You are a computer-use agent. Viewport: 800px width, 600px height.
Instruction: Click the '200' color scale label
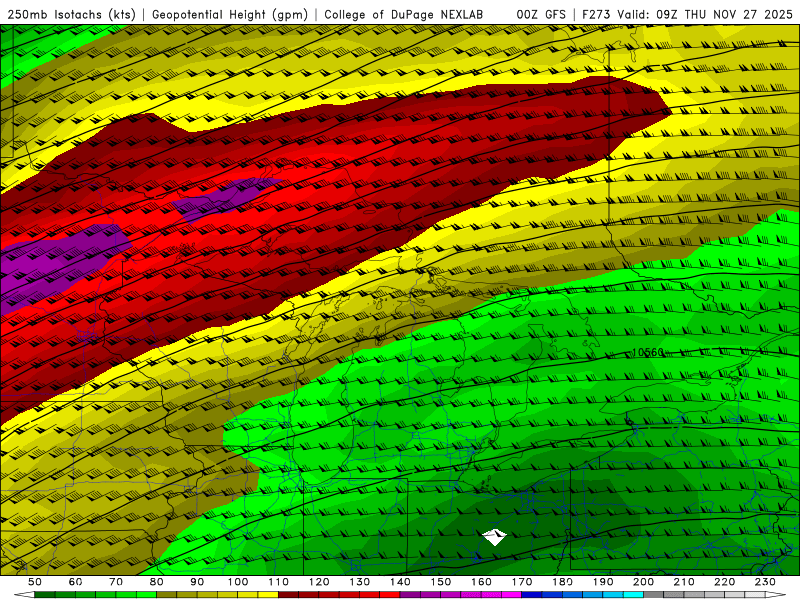point(644,582)
